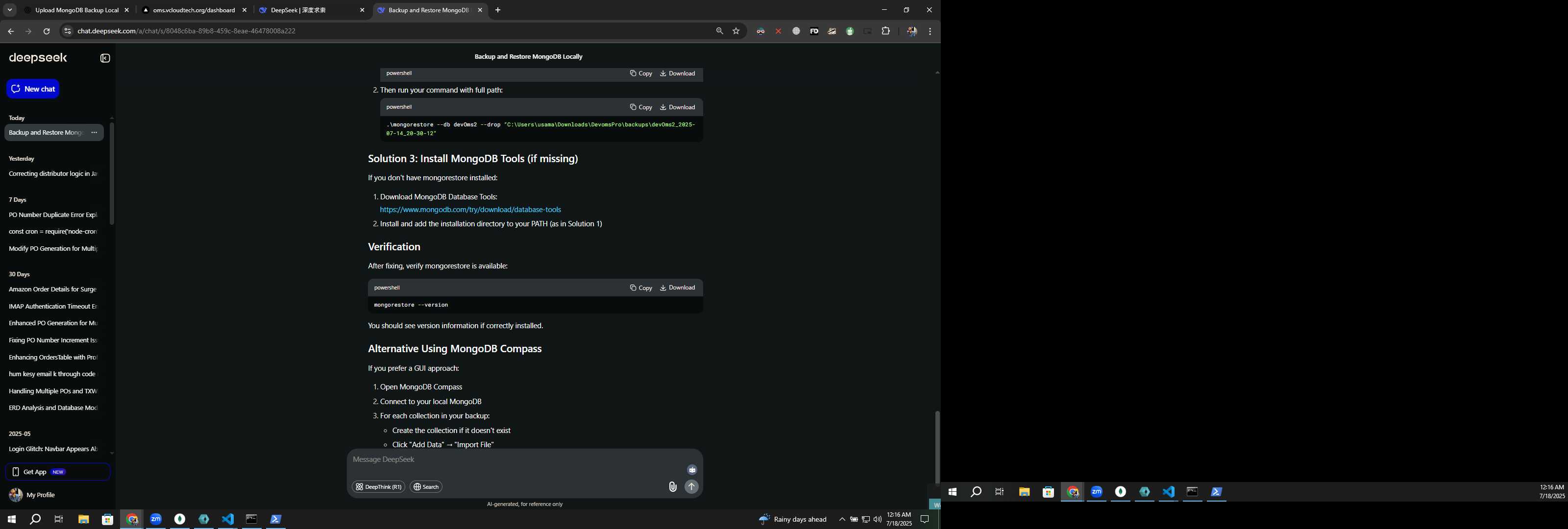Click the sidebar chat list scrollbar
Screen dimensions: 1568x529
[x=111, y=173]
